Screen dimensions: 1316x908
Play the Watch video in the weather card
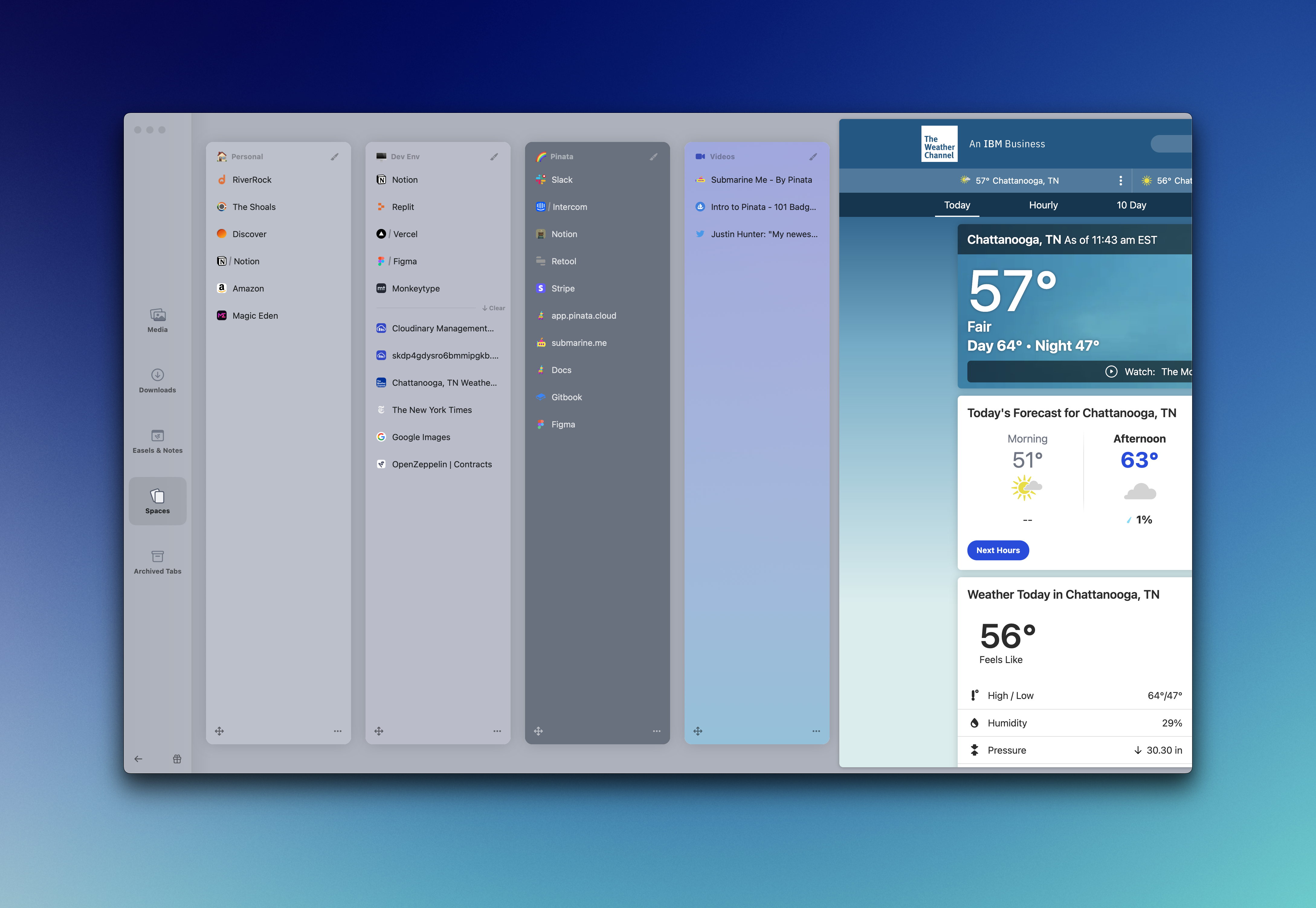coord(1111,372)
